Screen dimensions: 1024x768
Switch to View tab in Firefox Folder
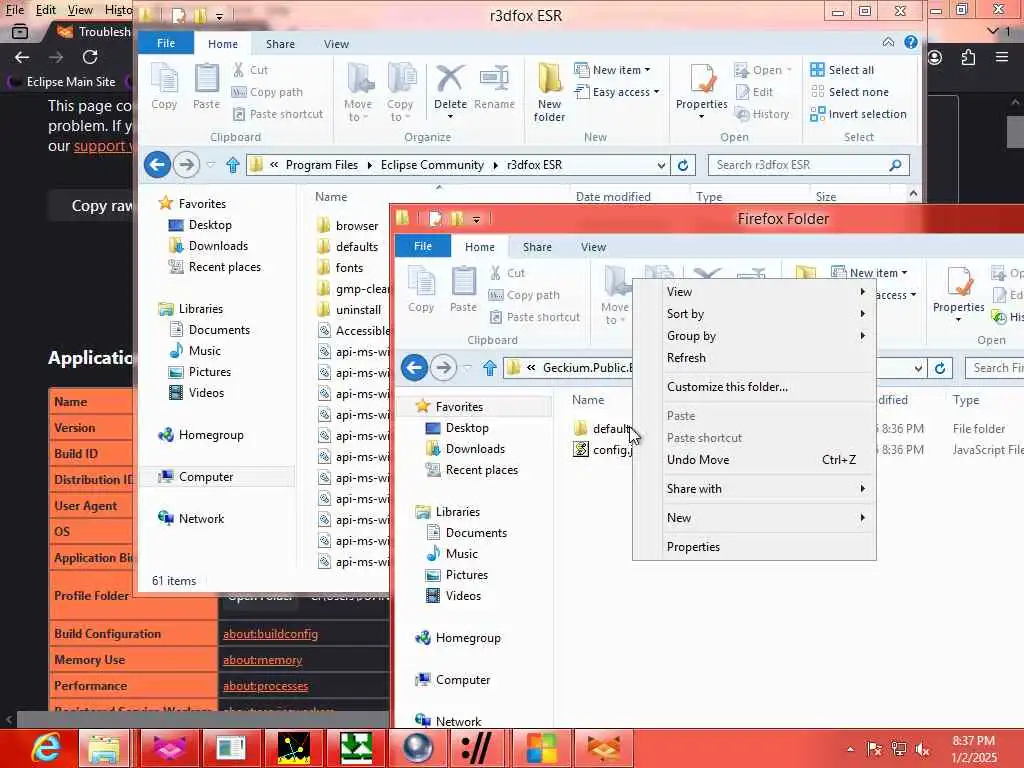coord(593,247)
